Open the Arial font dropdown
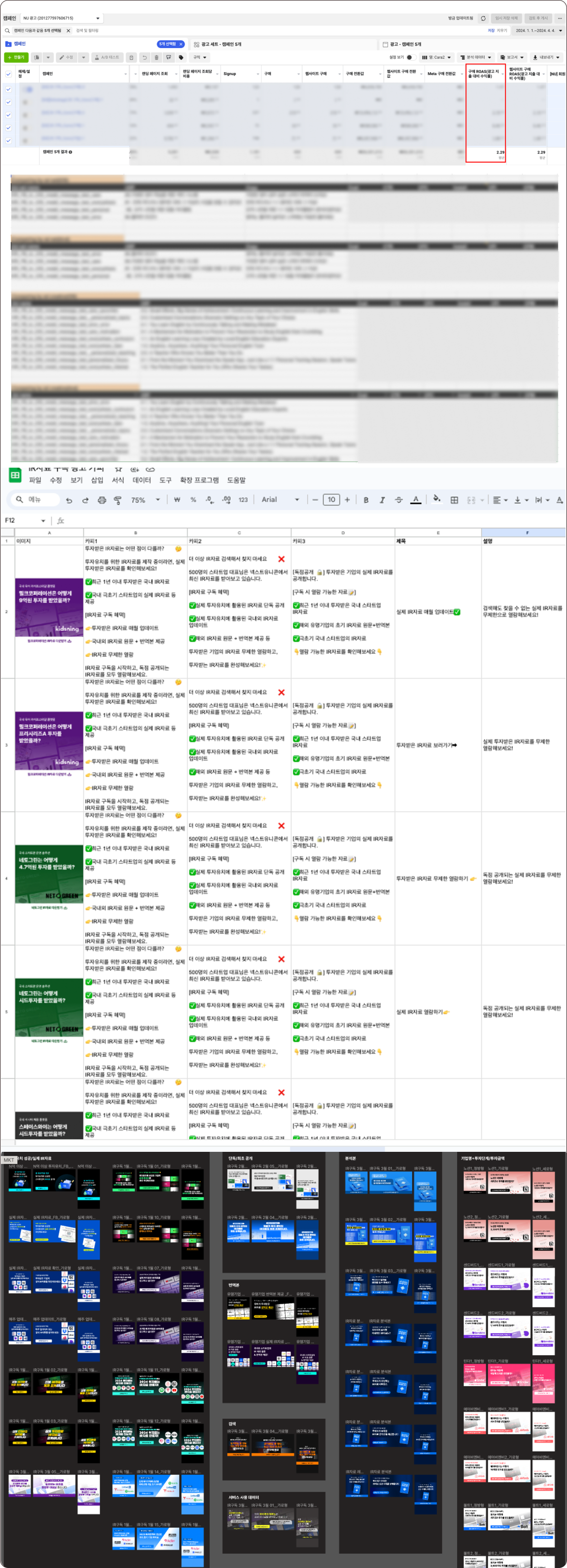567x1568 pixels. tap(280, 500)
